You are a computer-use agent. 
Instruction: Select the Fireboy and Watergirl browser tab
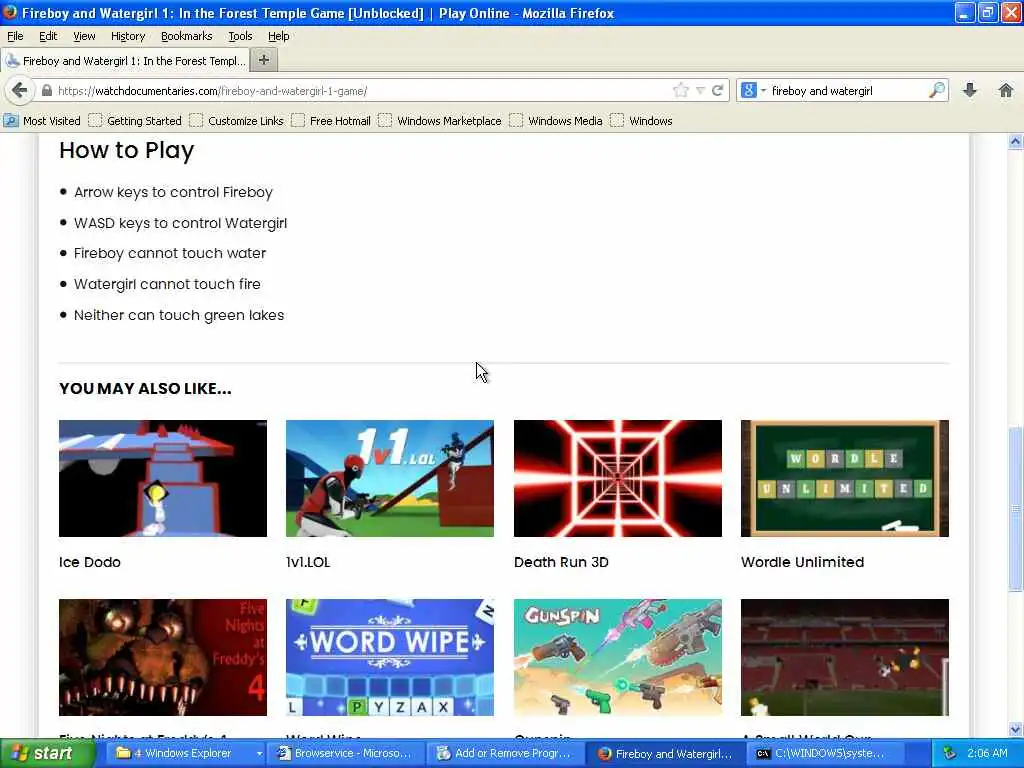125,61
